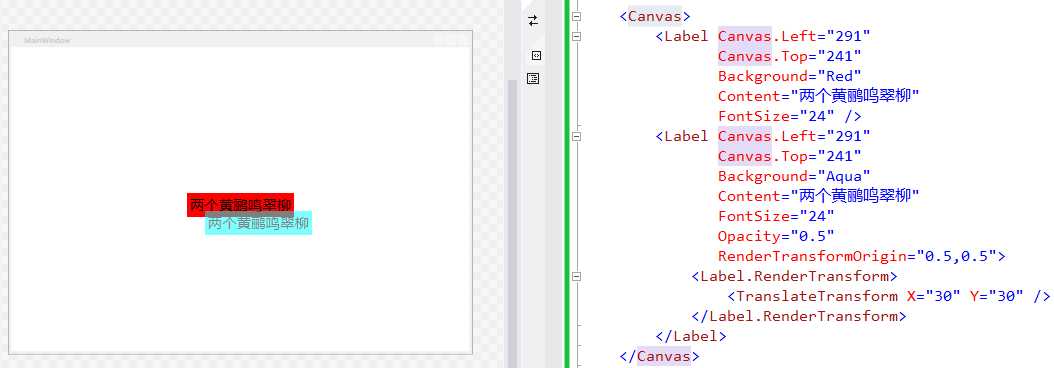The width and height of the screenshot is (1054, 368).
Task: Click the Background="Red" attribute
Action: click(790, 76)
